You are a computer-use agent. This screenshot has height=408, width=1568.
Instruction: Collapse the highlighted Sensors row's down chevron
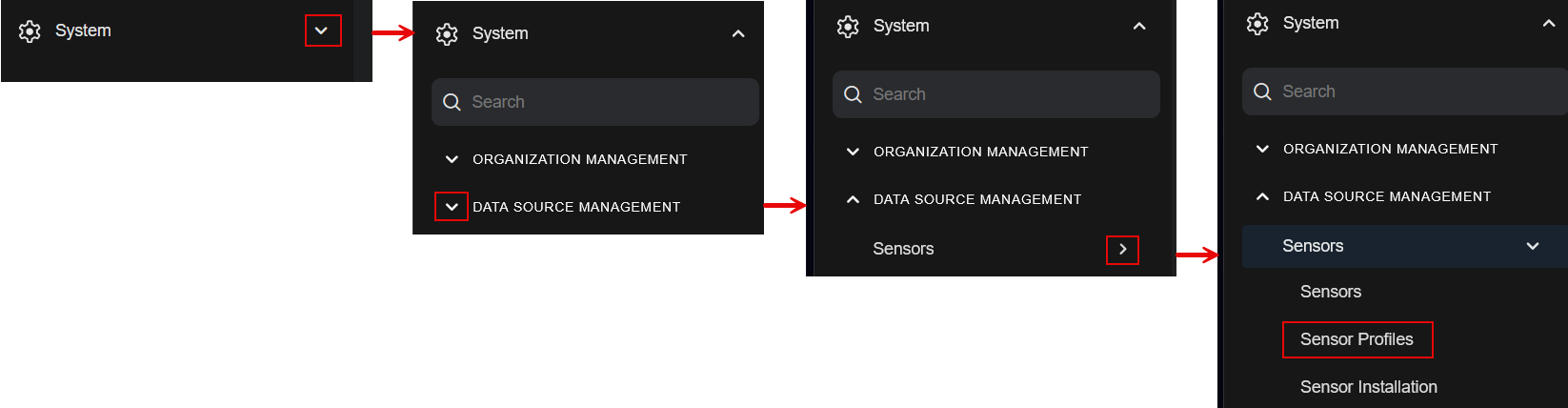click(1532, 246)
